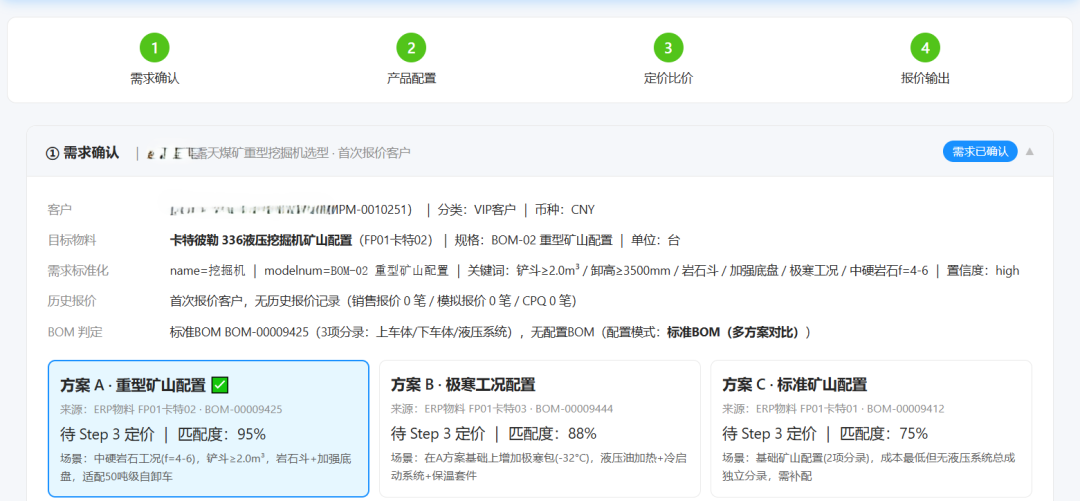Open the 定价比价 step label

tap(668, 78)
